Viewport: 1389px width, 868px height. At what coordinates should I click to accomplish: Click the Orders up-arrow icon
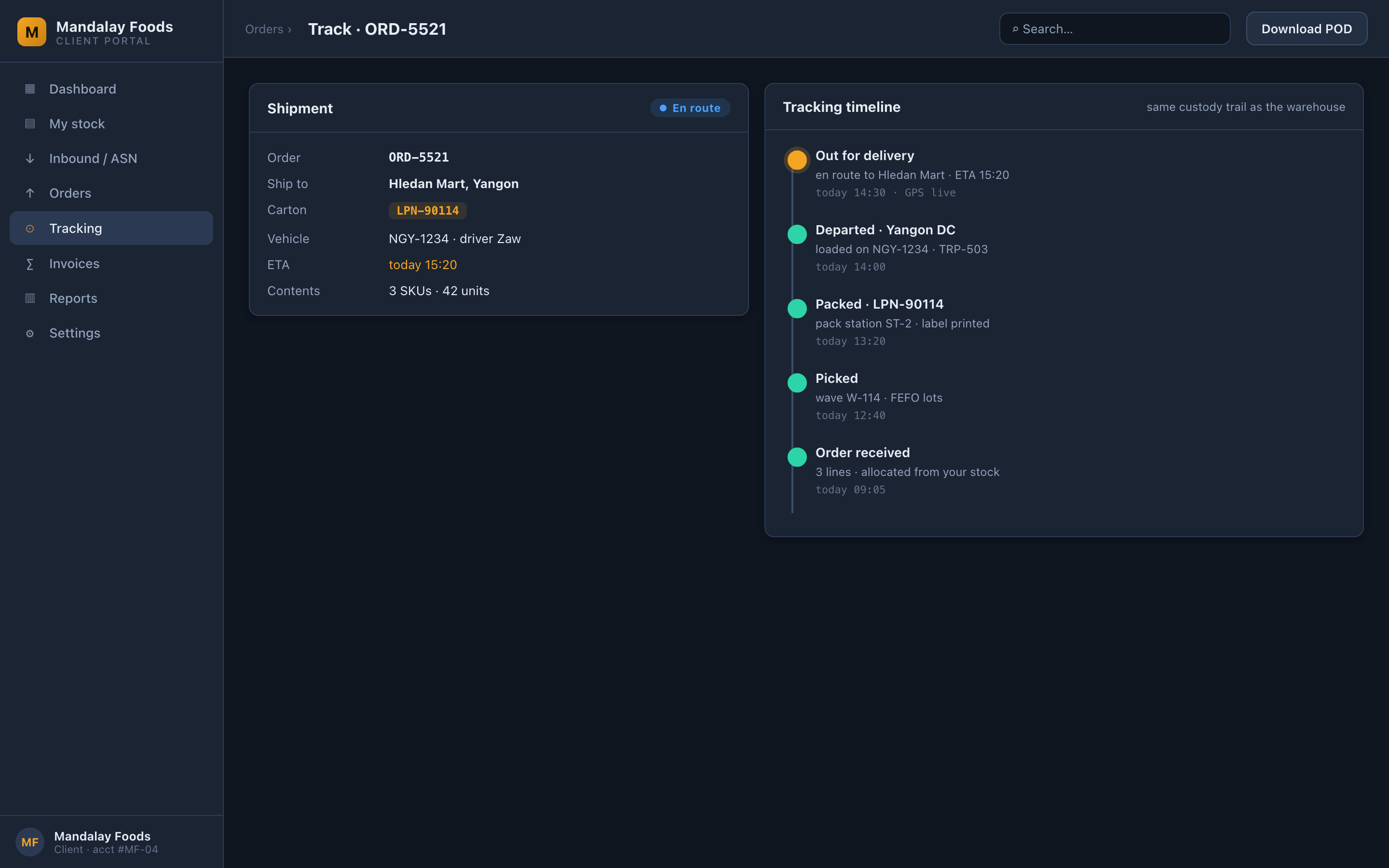(30, 193)
